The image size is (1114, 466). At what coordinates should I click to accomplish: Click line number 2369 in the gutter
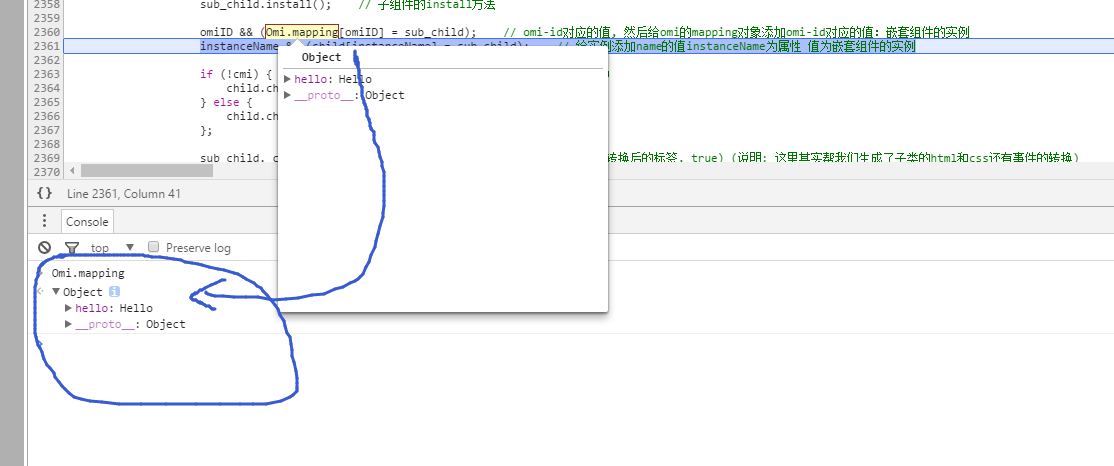[x=46, y=158]
